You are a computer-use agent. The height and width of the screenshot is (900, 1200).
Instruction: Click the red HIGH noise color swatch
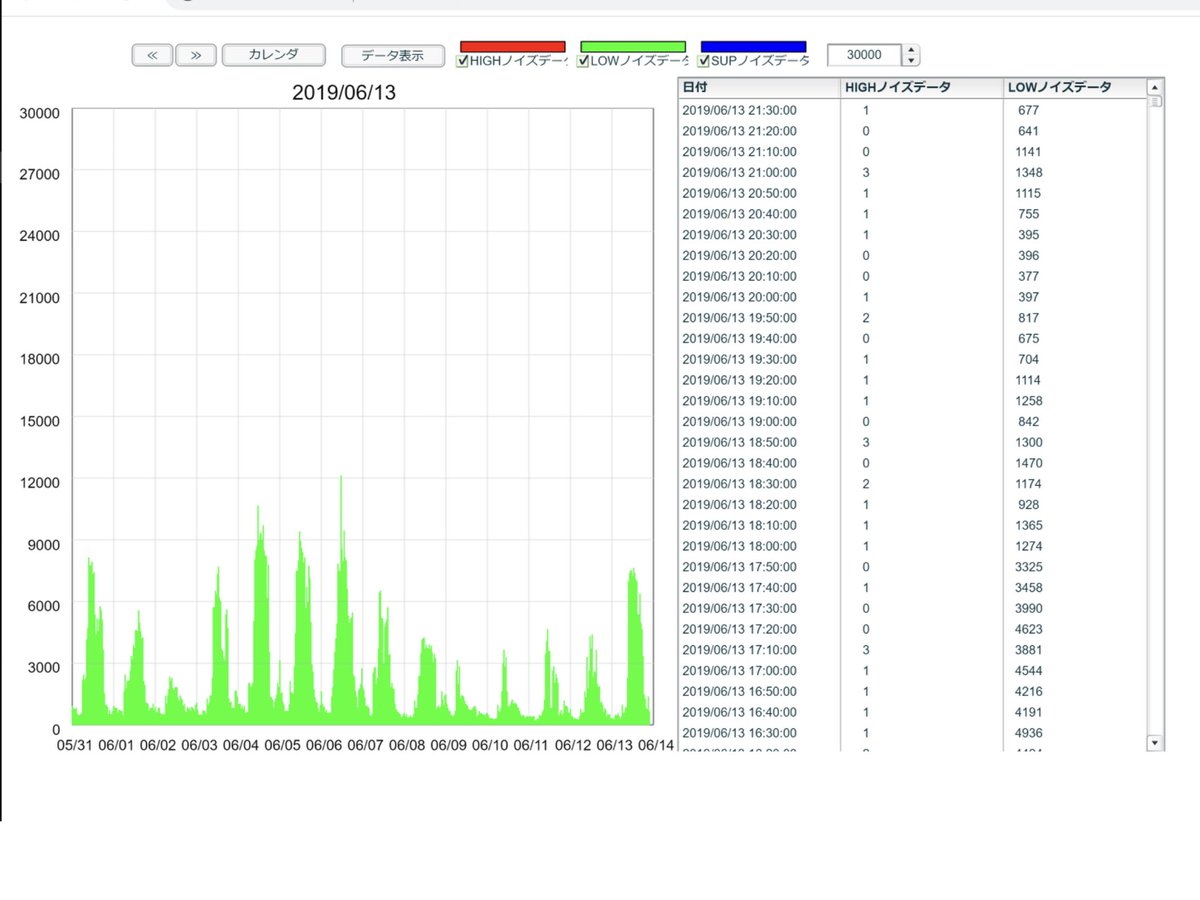click(513, 46)
